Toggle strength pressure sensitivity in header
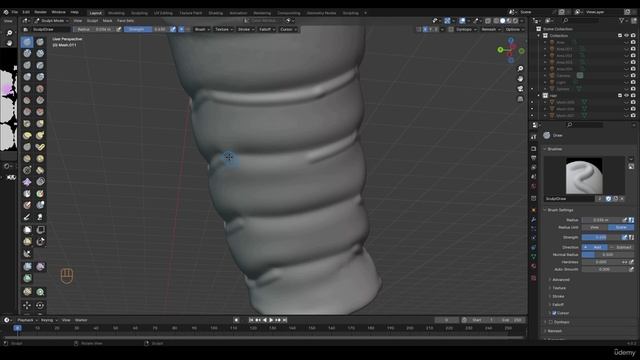This screenshot has height=360, width=640. [x=173, y=29]
